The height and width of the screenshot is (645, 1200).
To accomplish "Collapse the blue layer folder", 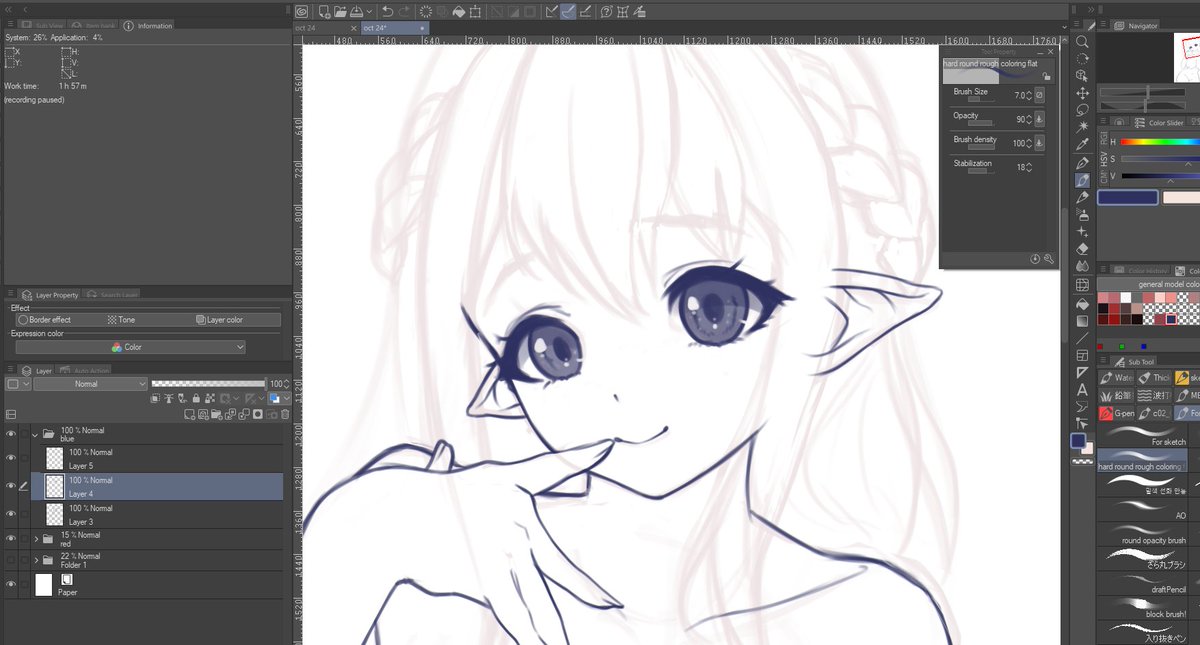I will pyautogui.click(x=36, y=435).
